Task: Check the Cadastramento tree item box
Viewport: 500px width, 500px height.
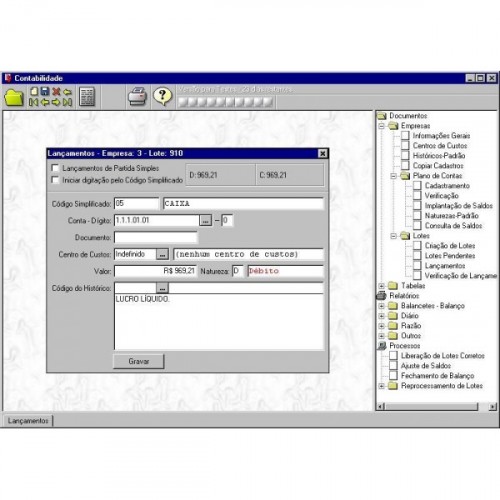Action: (417, 186)
